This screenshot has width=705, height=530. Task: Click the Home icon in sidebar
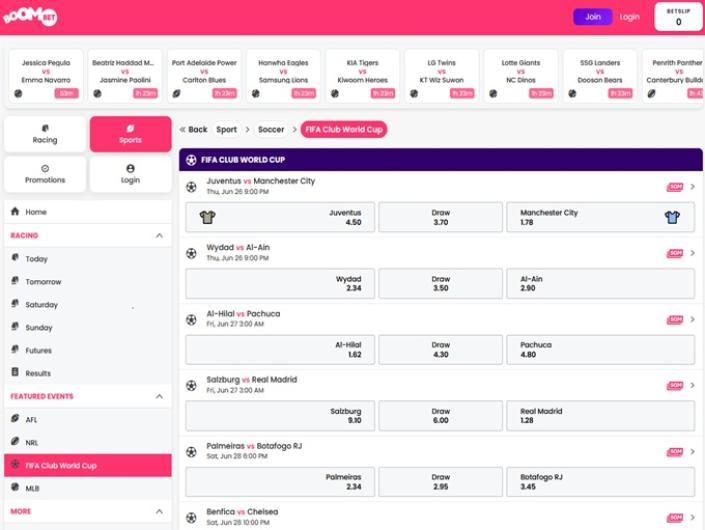point(15,212)
